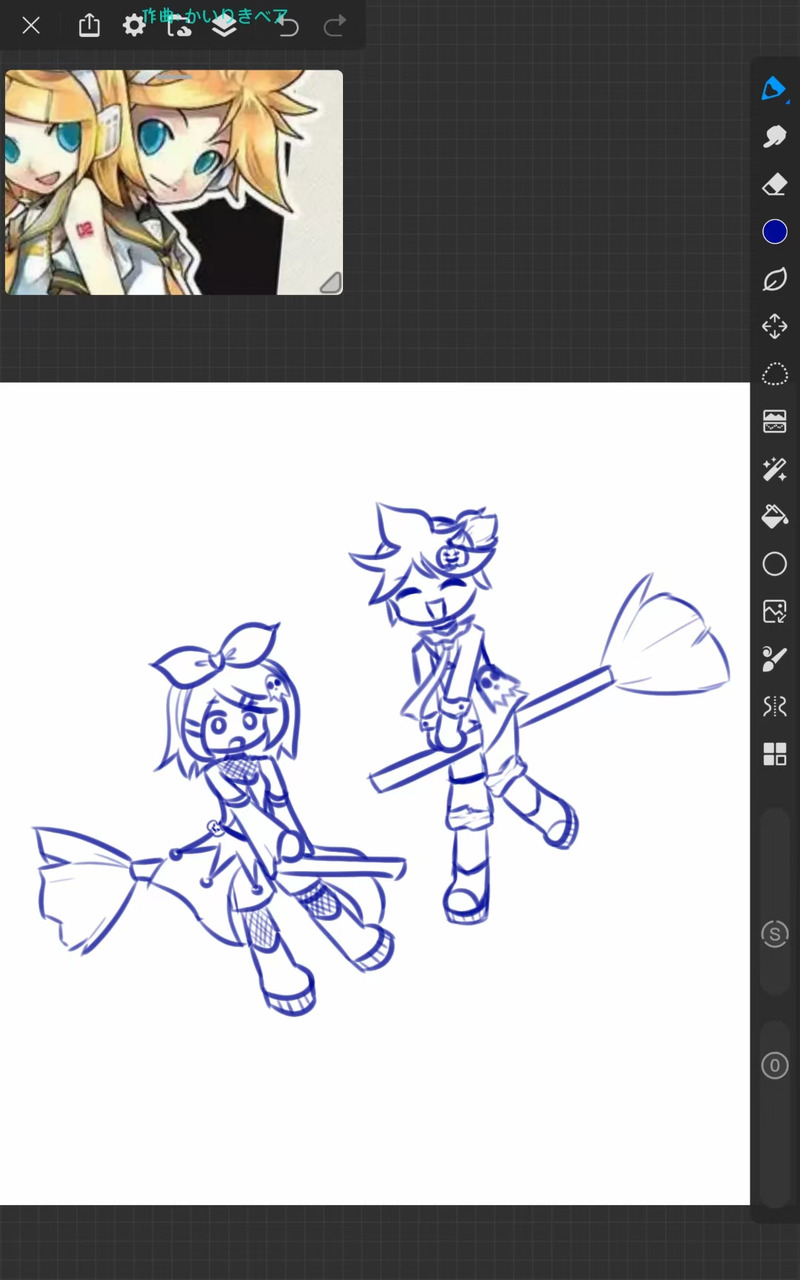Select the paintbrush swirl tool icon
This screenshot has width=800, height=1280.
point(775,659)
